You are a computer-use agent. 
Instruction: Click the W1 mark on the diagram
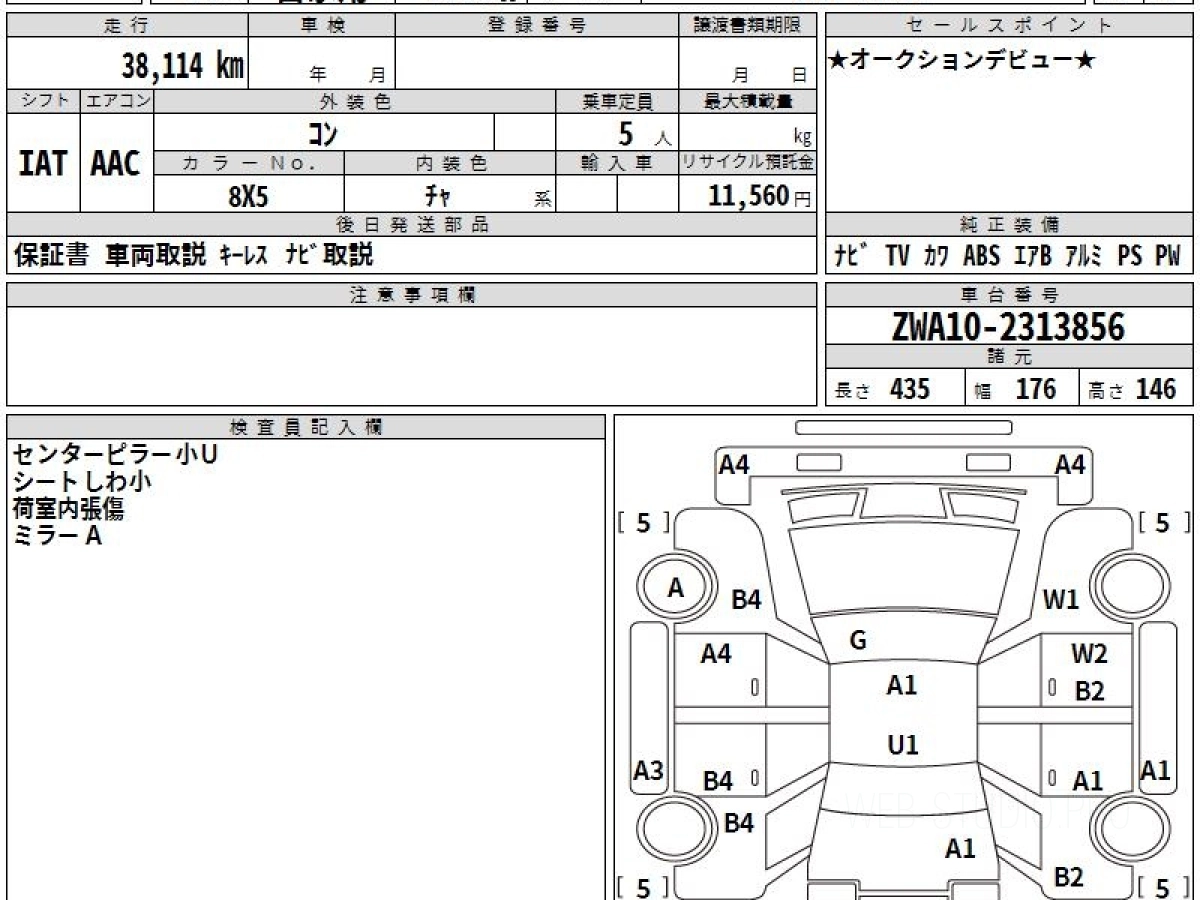(x=1061, y=600)
